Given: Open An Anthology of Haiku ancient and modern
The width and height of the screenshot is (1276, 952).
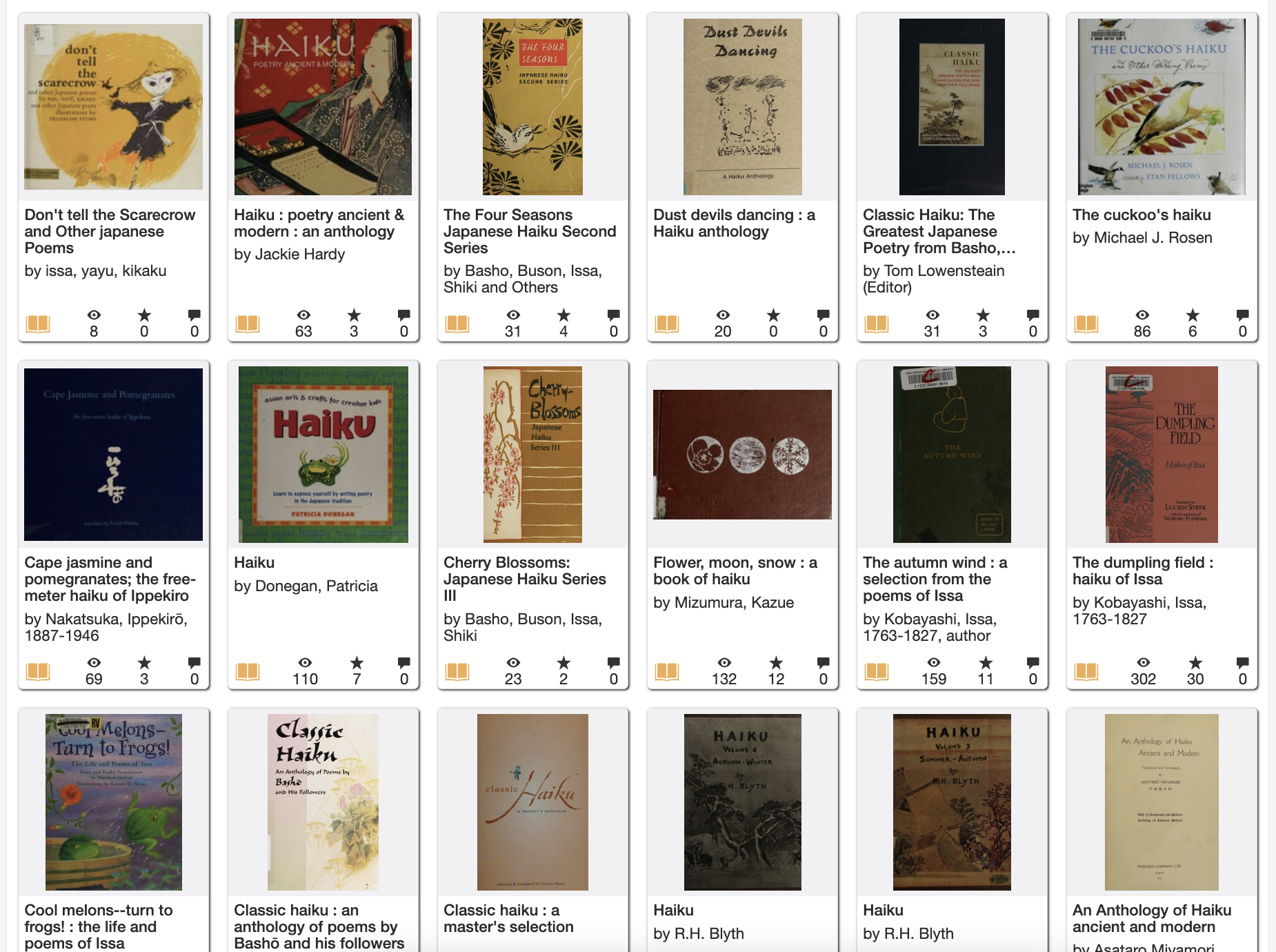Looking at the screenshot, I should (1152, 919).
